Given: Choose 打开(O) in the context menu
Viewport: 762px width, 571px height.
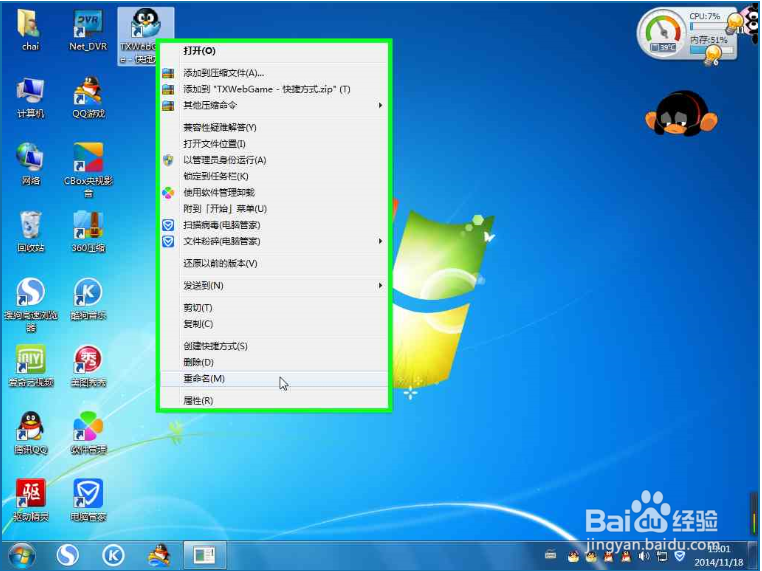Looking at the screenshot, I should [x=274, y=51].
